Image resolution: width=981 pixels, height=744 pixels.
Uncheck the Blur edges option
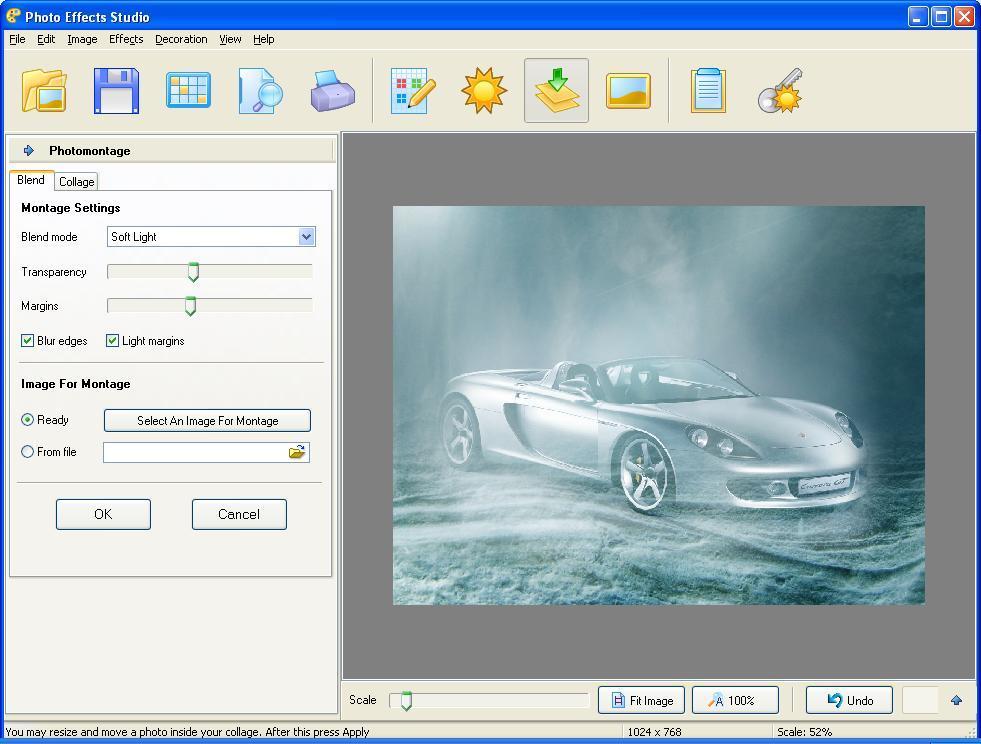click(27, 340)
